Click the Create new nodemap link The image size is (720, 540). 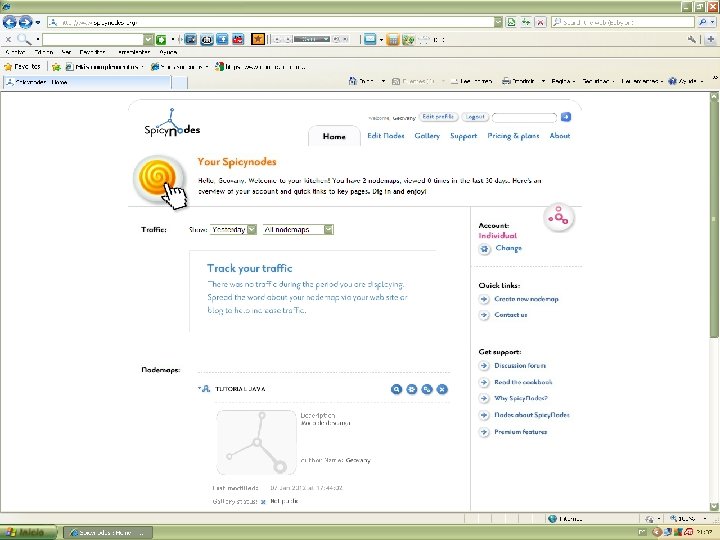point(526,299)
